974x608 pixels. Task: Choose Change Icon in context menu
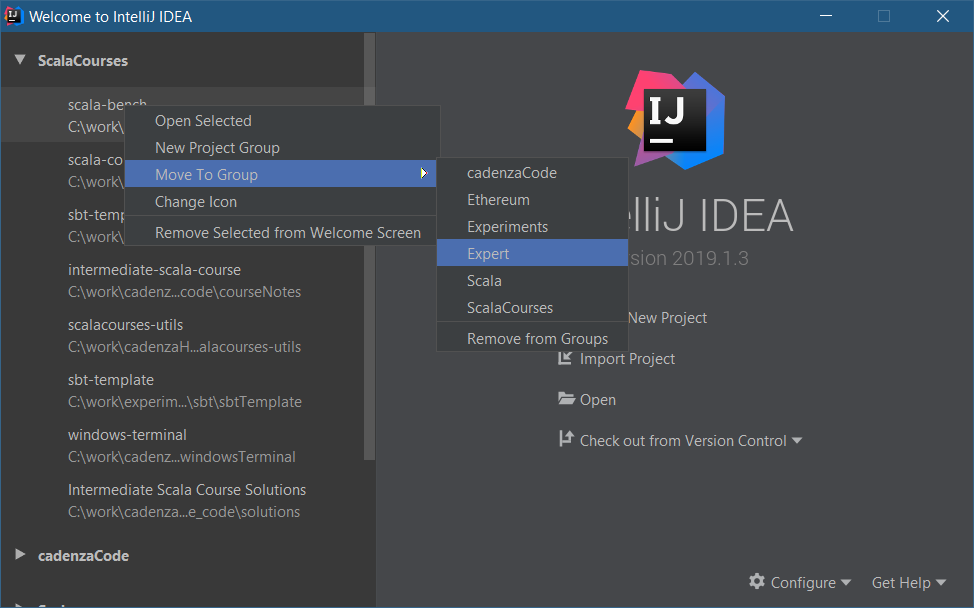tap(282, 202)
